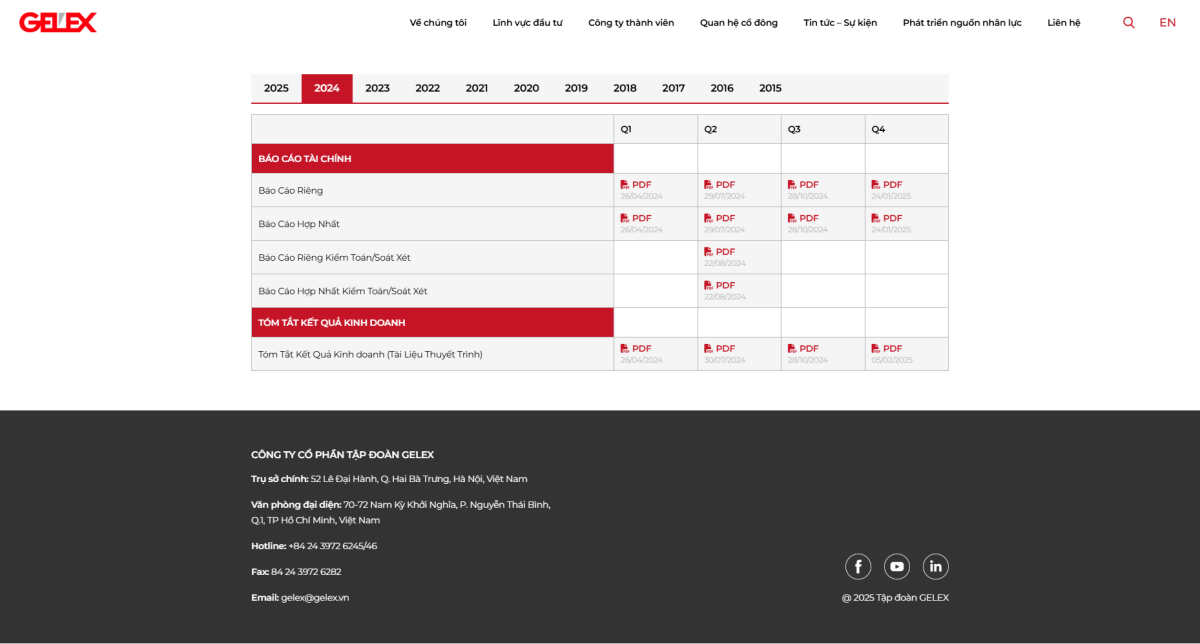Image resolution: width=1200 pixels, height=644 pixels.
Task: Open the Công ty thành viên menu
Action: point(631,23)
